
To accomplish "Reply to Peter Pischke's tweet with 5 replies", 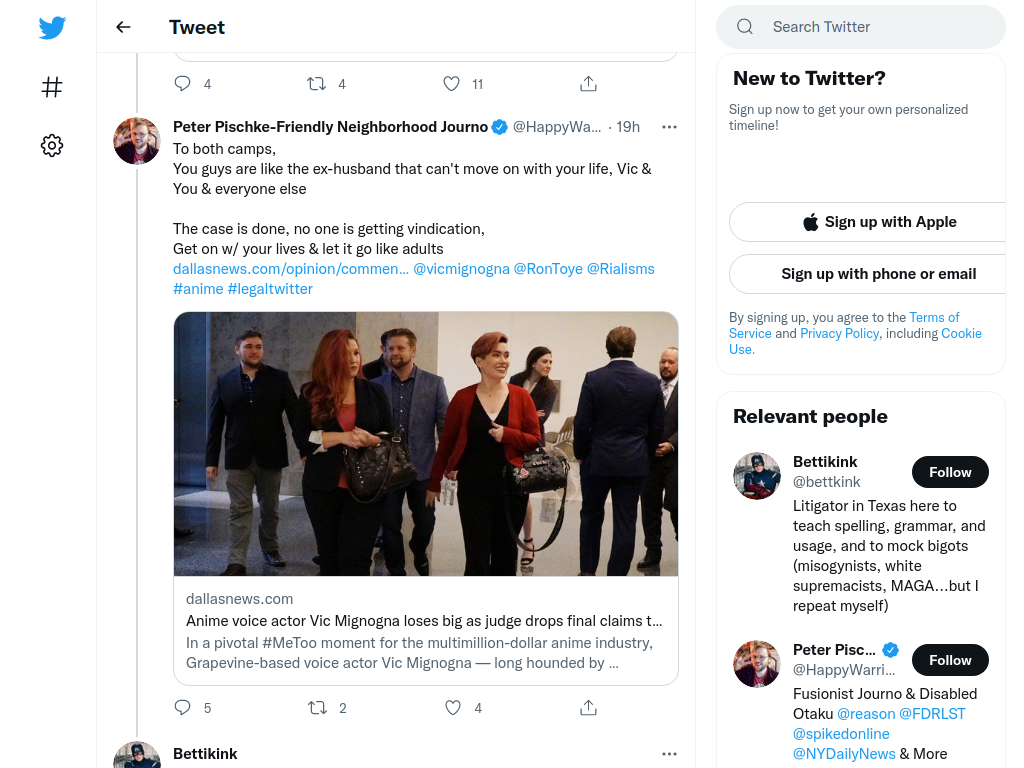I will 183,707.
